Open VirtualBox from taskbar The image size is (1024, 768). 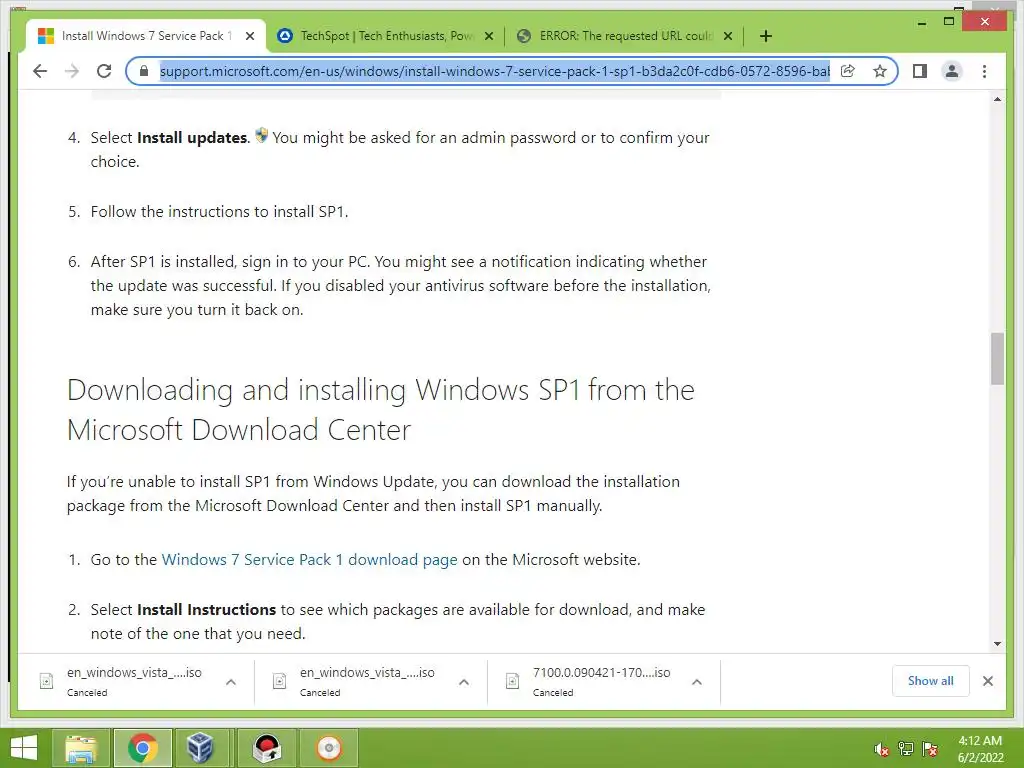tap(200, 748)
